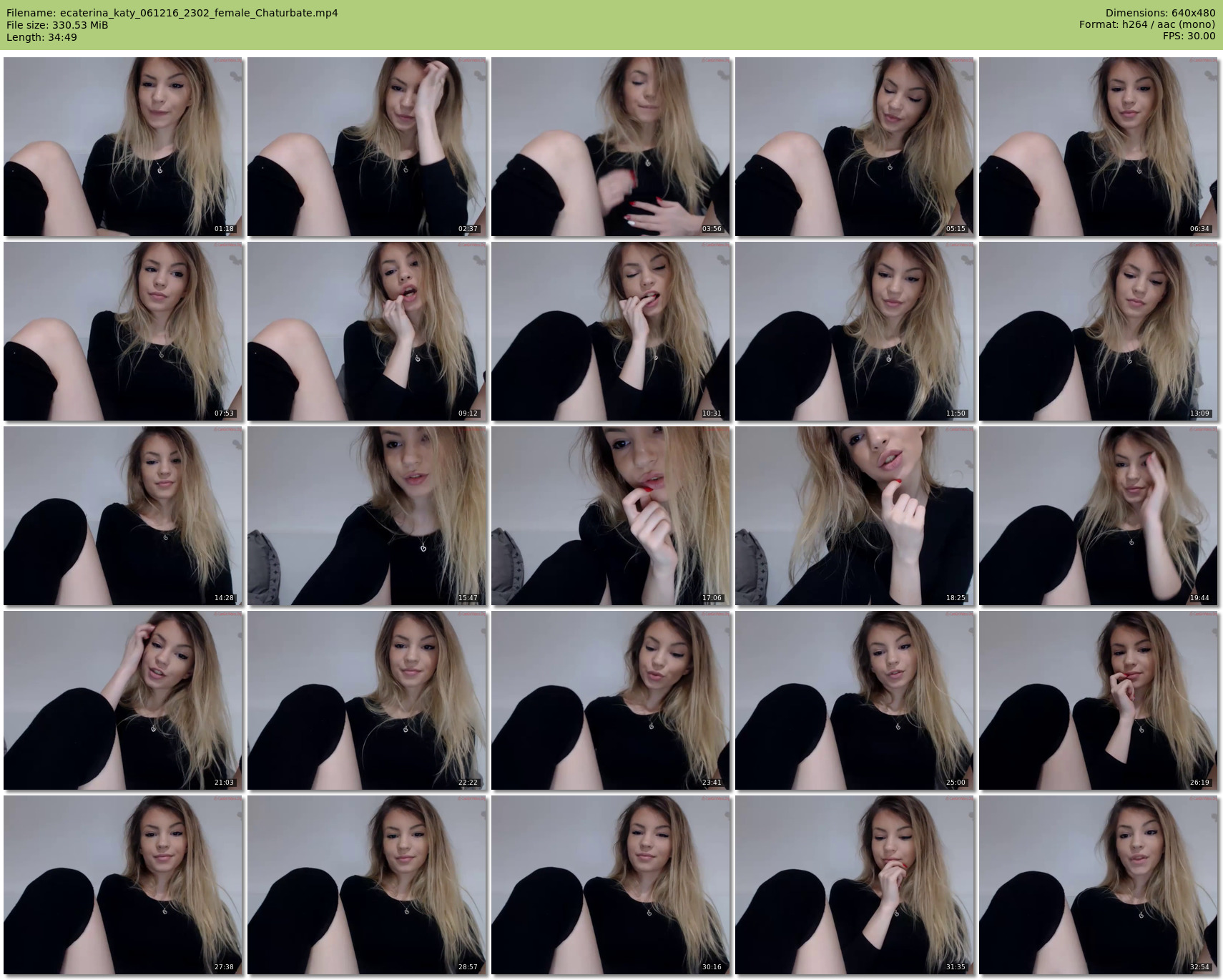
Task: Click the final thumbnail stamped 32:54
Action: coord(1098,885)
